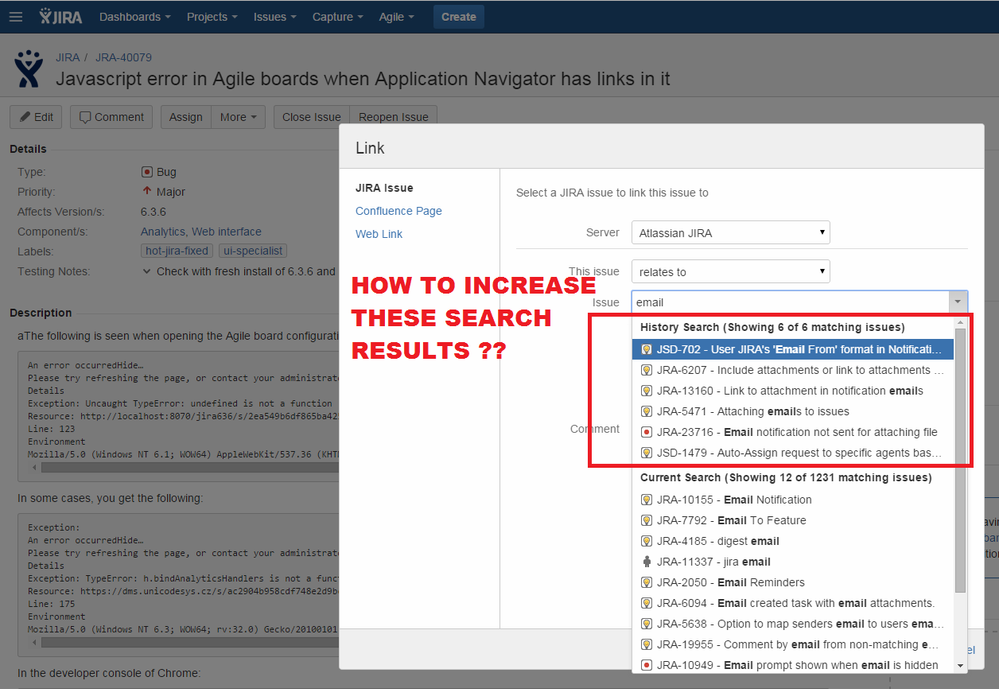Click the Close Issue button
Viewport: 999px width, 689px height.
pyautogui.click(x=312, y=117)
